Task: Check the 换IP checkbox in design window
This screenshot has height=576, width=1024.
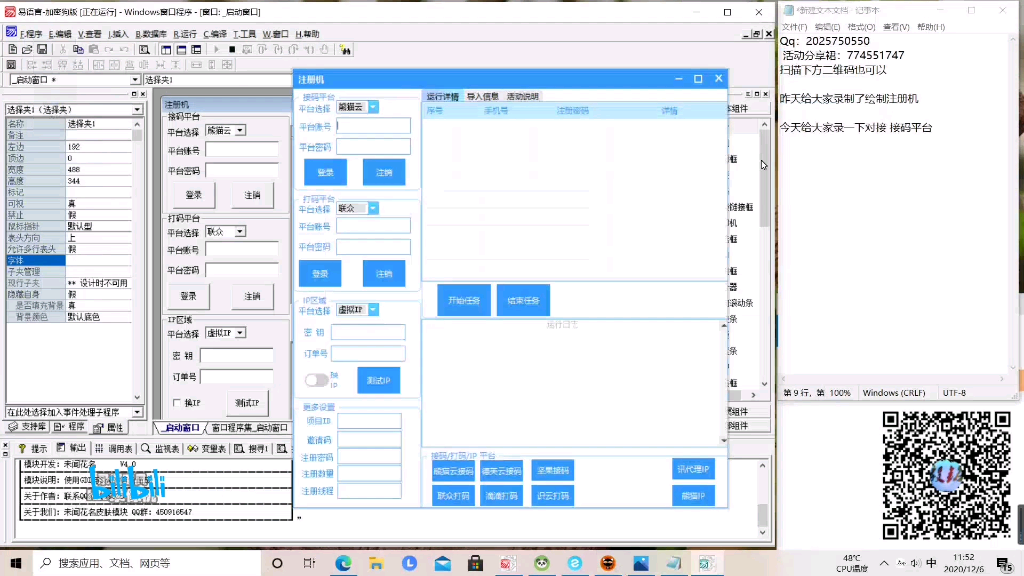Action: click(x=177, y=403)
